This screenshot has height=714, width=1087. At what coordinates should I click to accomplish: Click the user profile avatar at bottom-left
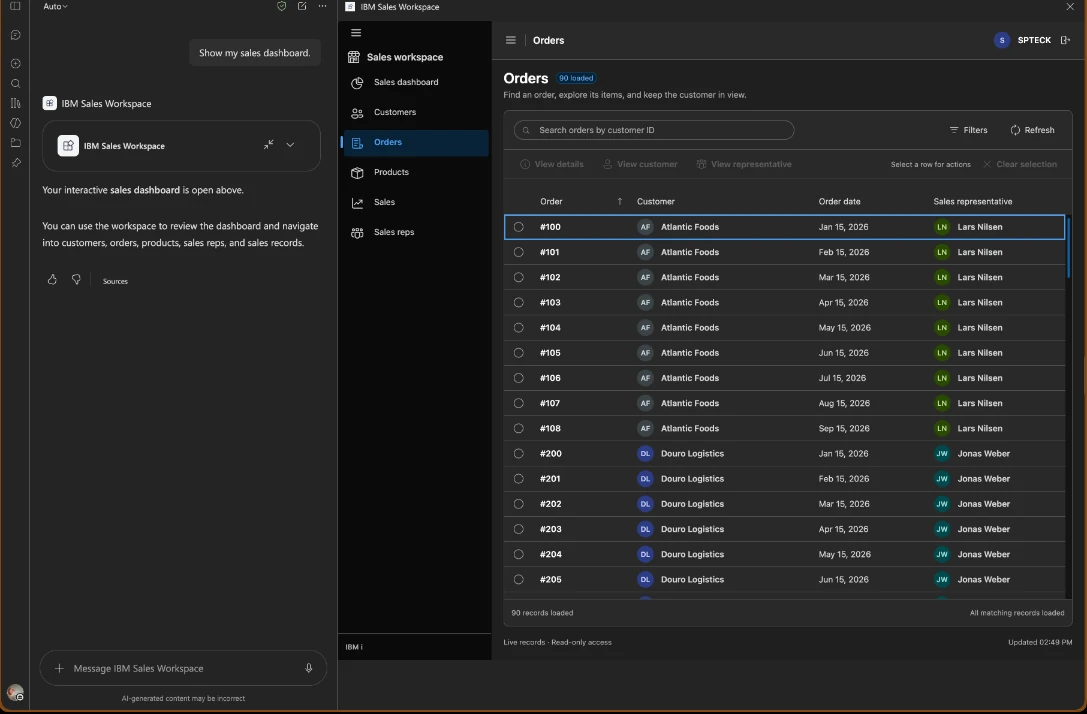coord(15,692)
